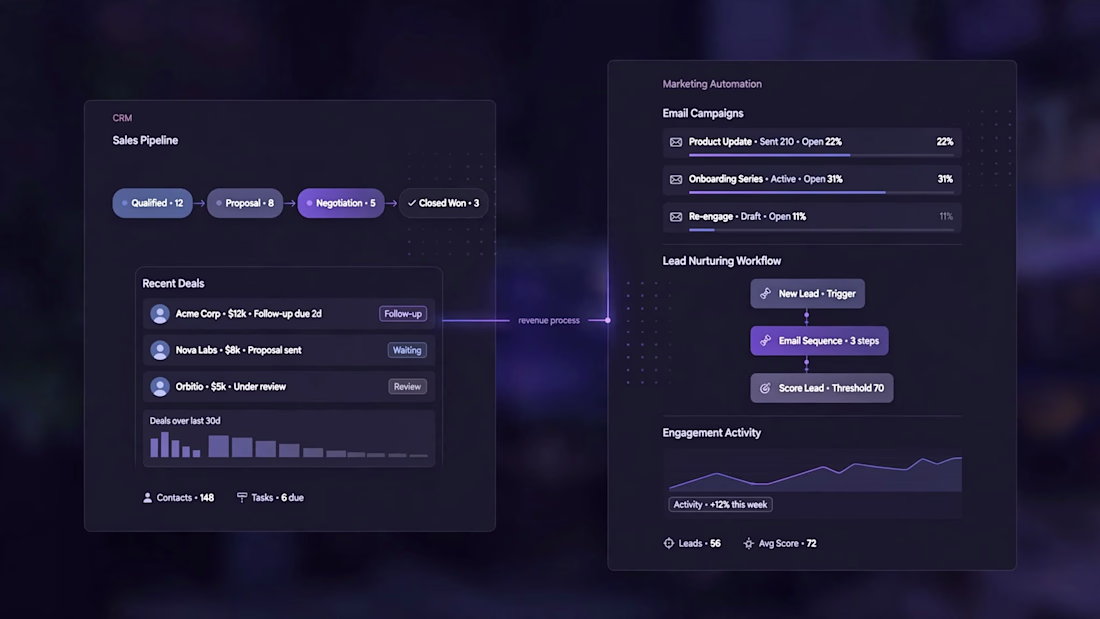Image resolution: width=1100 pixels, height=619 pixels.
Task: Click the link icon on New Lead Trigger
Action: pos(765,294)
